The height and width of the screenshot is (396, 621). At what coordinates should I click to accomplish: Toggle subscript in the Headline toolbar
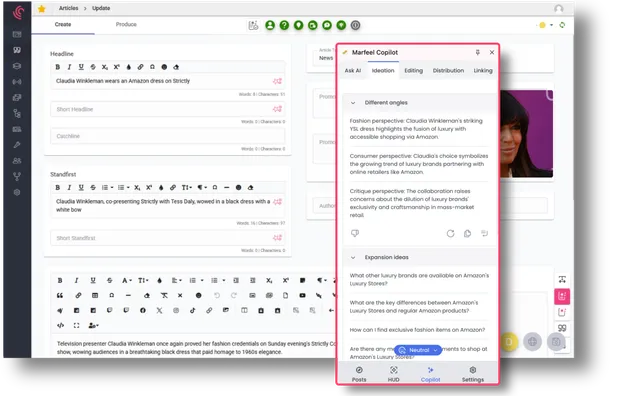(105, 67)
